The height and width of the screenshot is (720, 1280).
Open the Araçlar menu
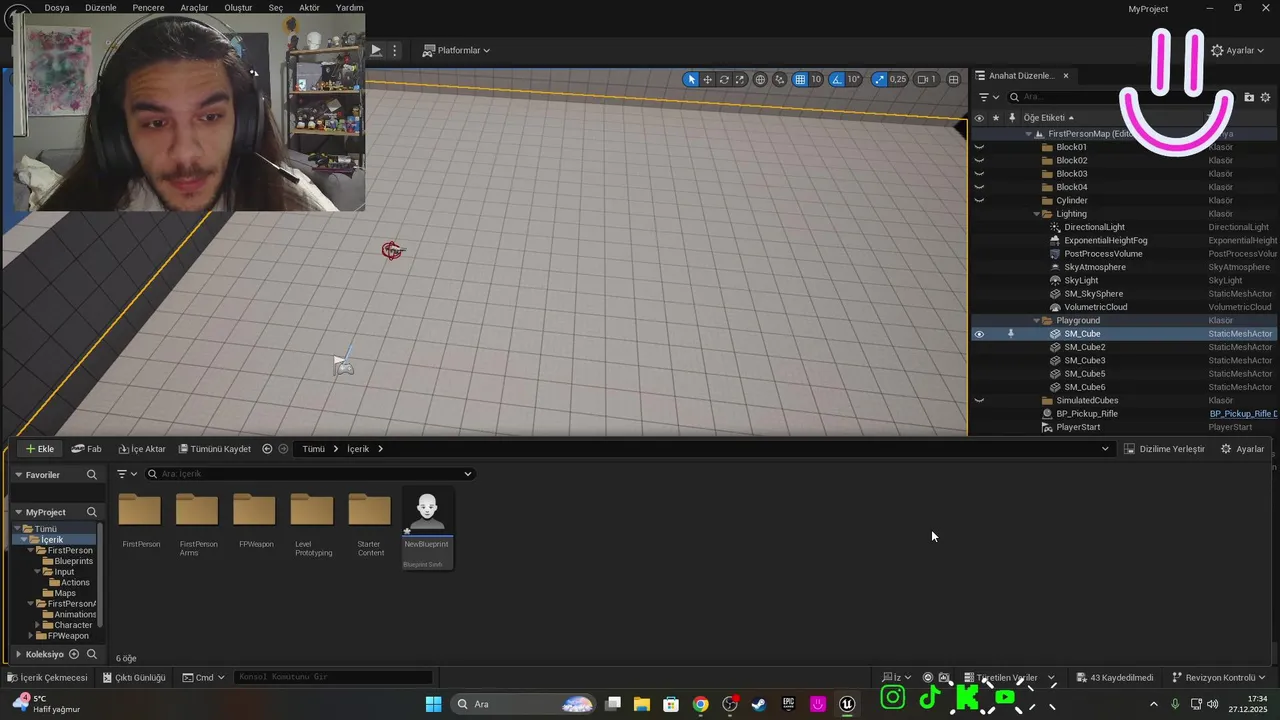(194, 7)
